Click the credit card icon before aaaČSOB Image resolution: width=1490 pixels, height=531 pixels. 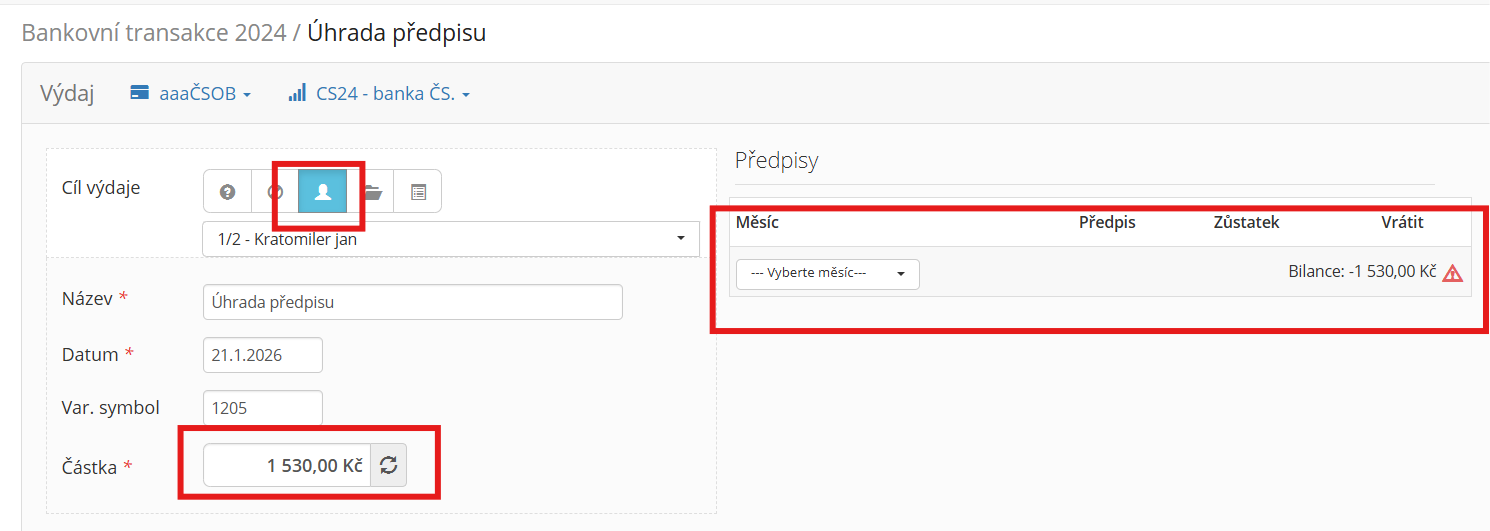click(x=140, y=94)
